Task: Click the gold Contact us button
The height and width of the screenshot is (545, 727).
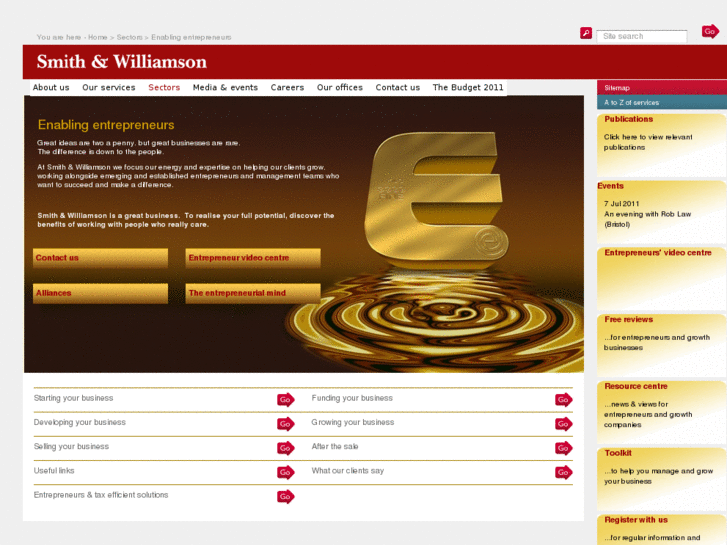Action: pyautogui.click(x=100, y=258)
